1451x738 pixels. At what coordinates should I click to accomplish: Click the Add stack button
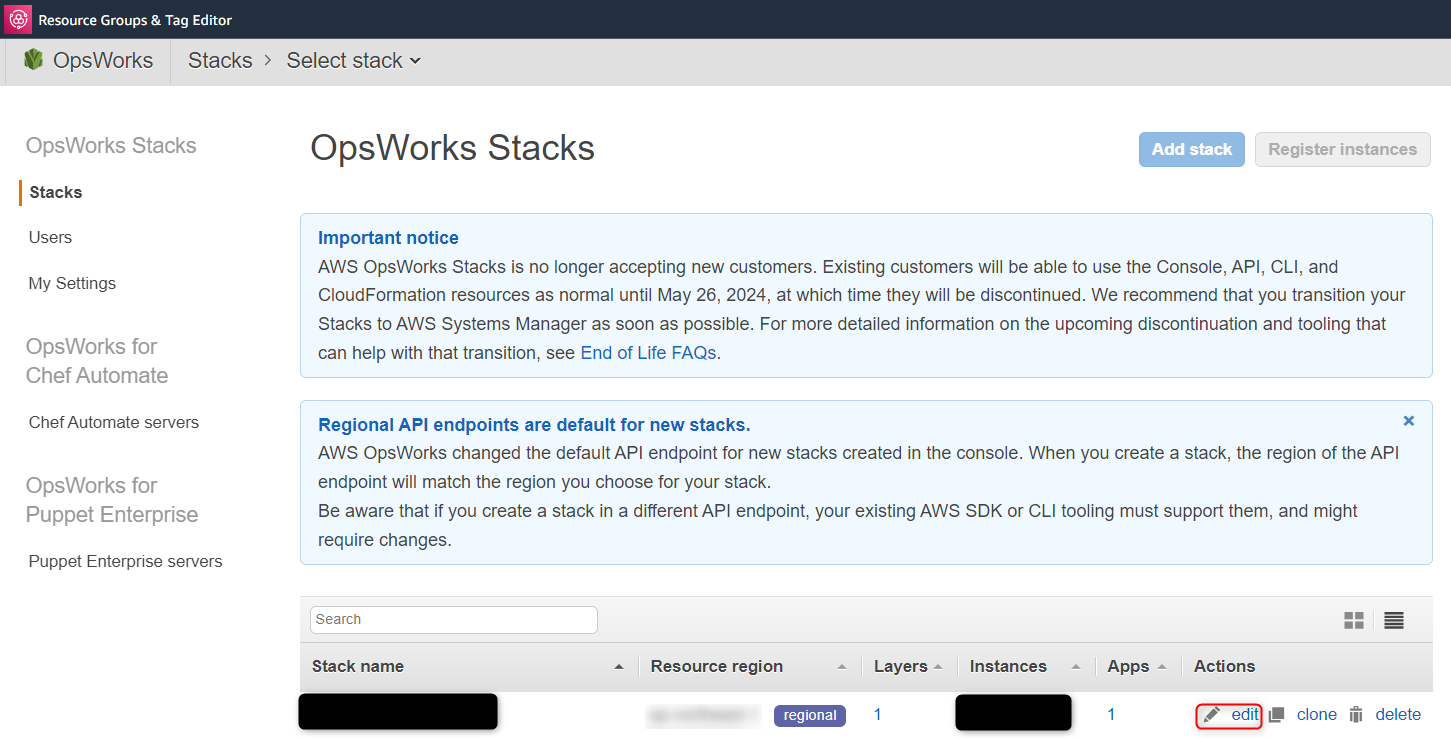[1191, 149]
